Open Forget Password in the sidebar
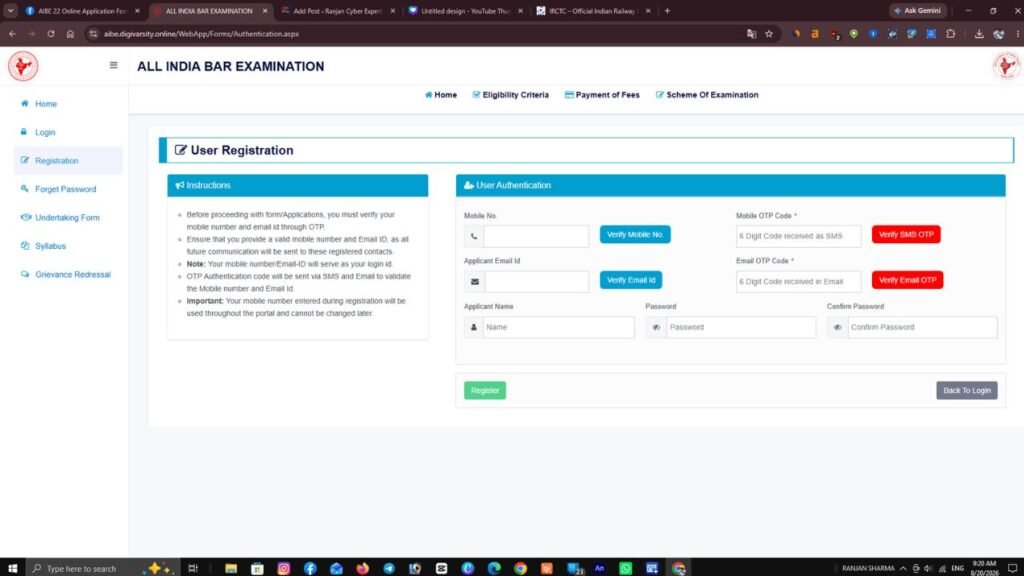Image resolution: width=1024 pixels, height=576 pixels. (x=65, y=189)
